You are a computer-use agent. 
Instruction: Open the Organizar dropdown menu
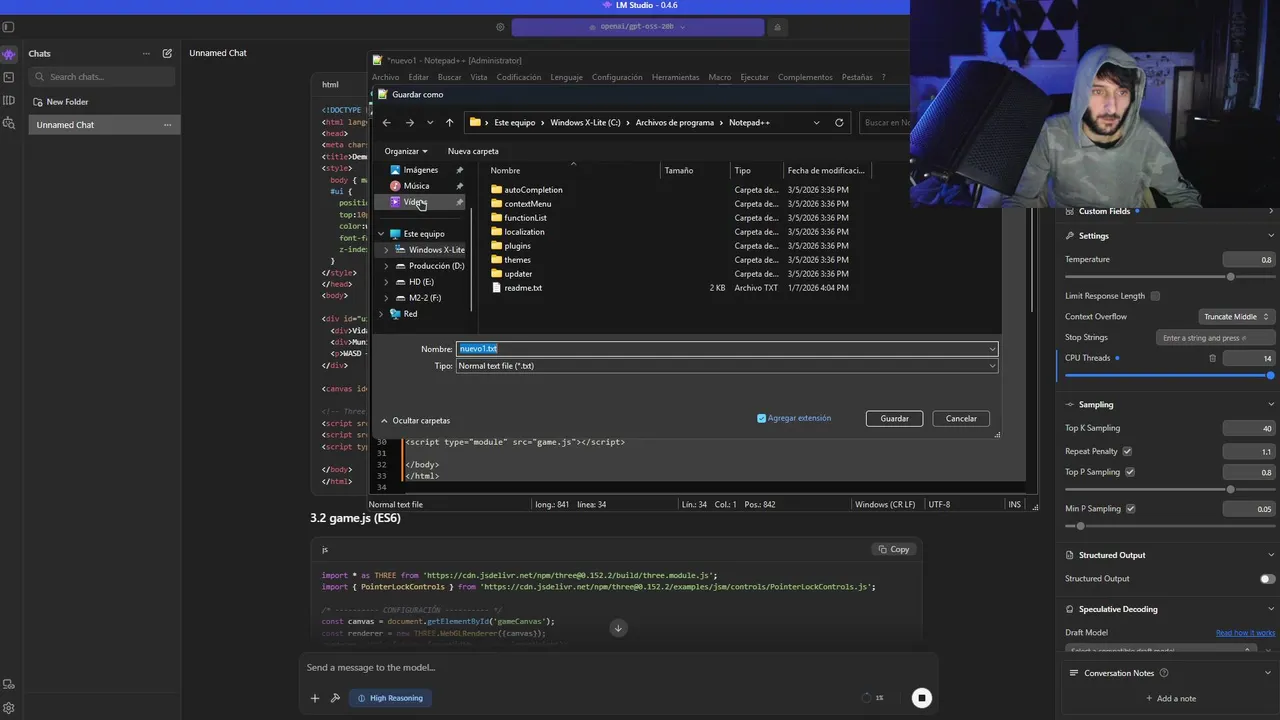tap(406, 151)
